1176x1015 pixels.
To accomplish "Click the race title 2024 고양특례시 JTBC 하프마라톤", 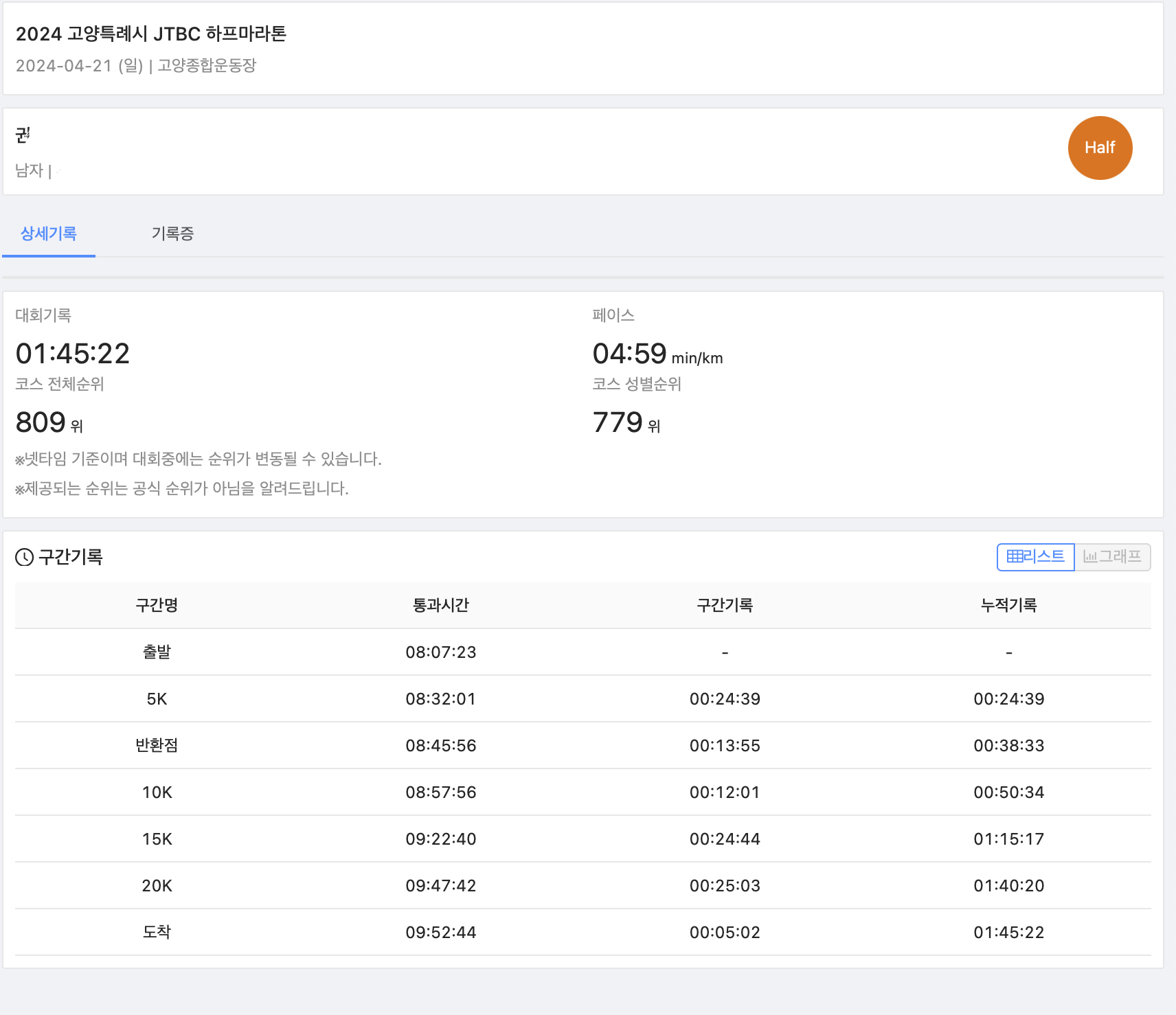I will point(151,34).
